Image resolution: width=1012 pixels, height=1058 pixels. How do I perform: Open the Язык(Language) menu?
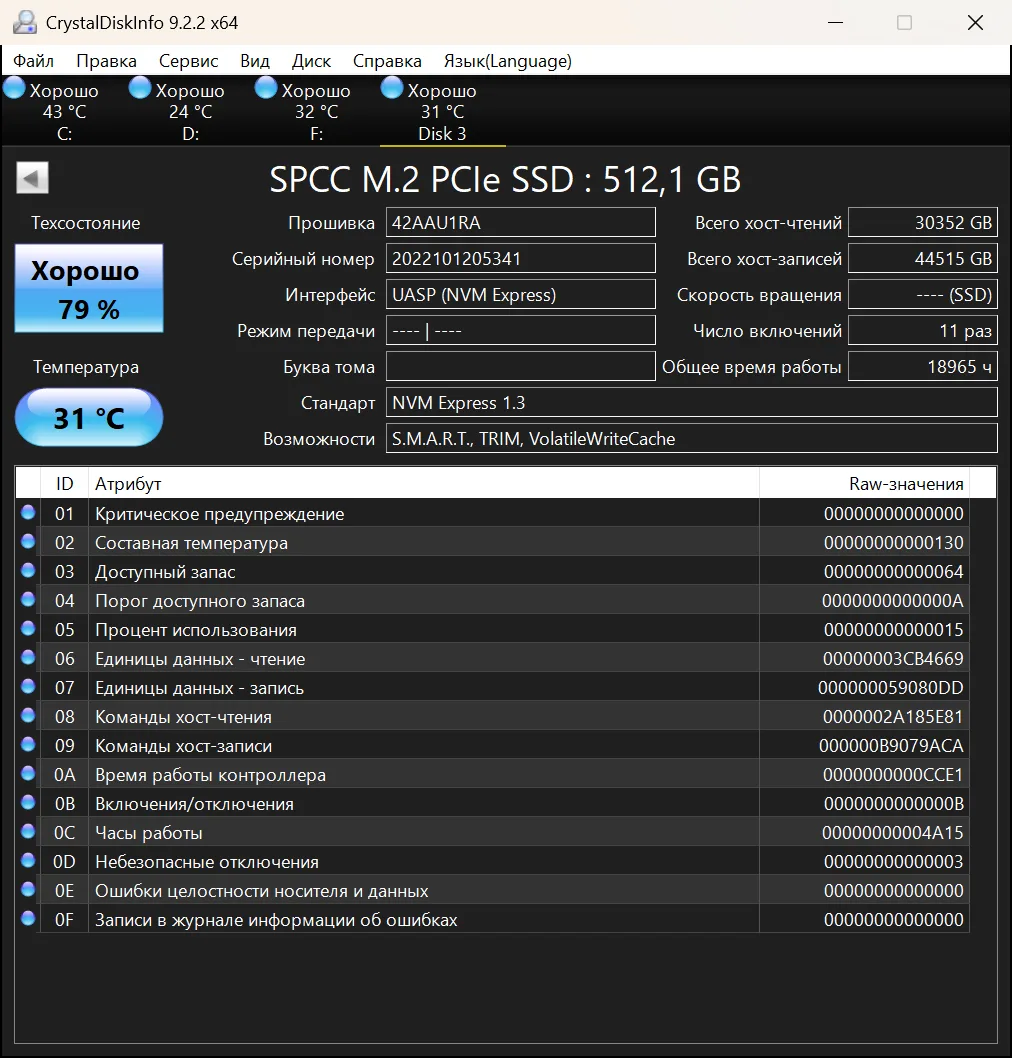point(507,61)
